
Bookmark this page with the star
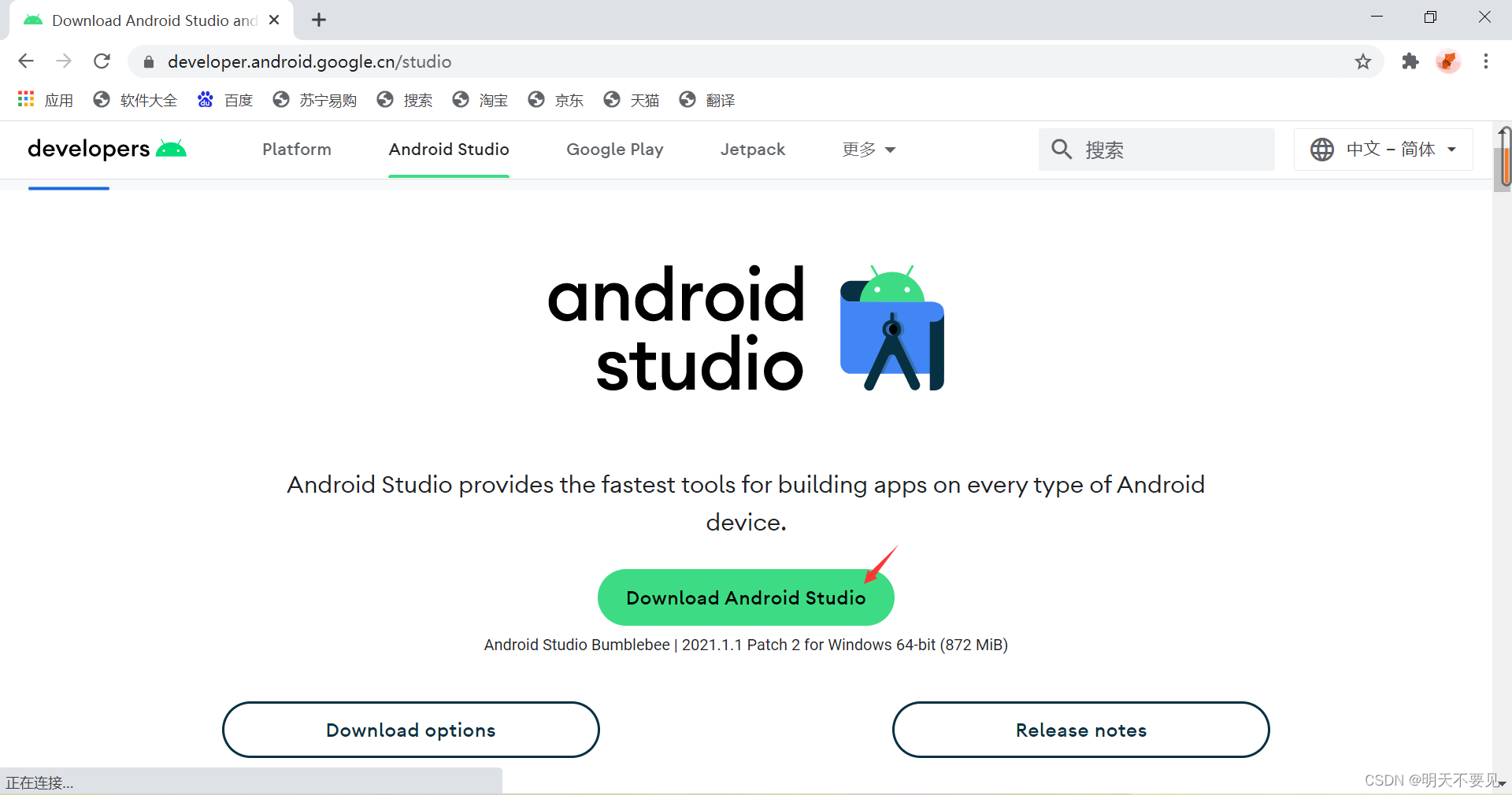coord(1363,61)
